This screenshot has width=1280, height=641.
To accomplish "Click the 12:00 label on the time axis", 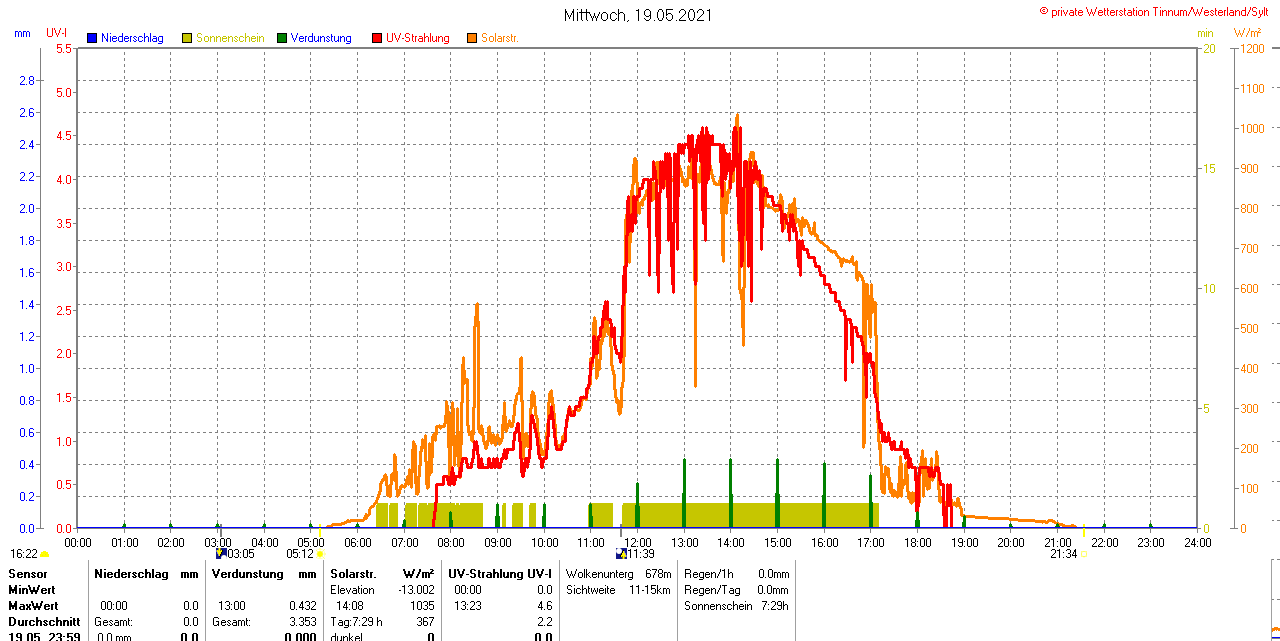I will (638, 542).
